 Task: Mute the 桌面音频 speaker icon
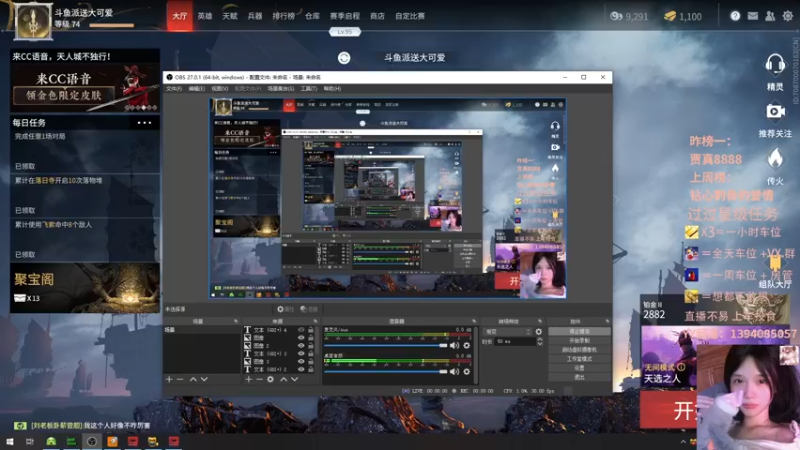[x=454, y=371]
